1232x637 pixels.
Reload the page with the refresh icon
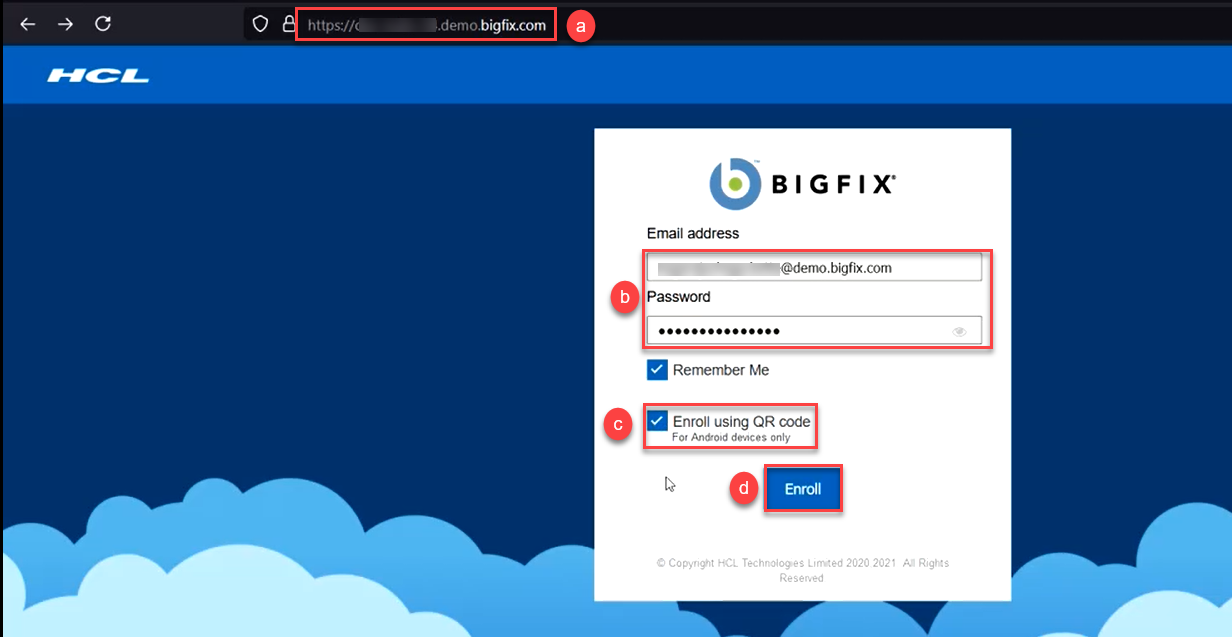(102, 24)
